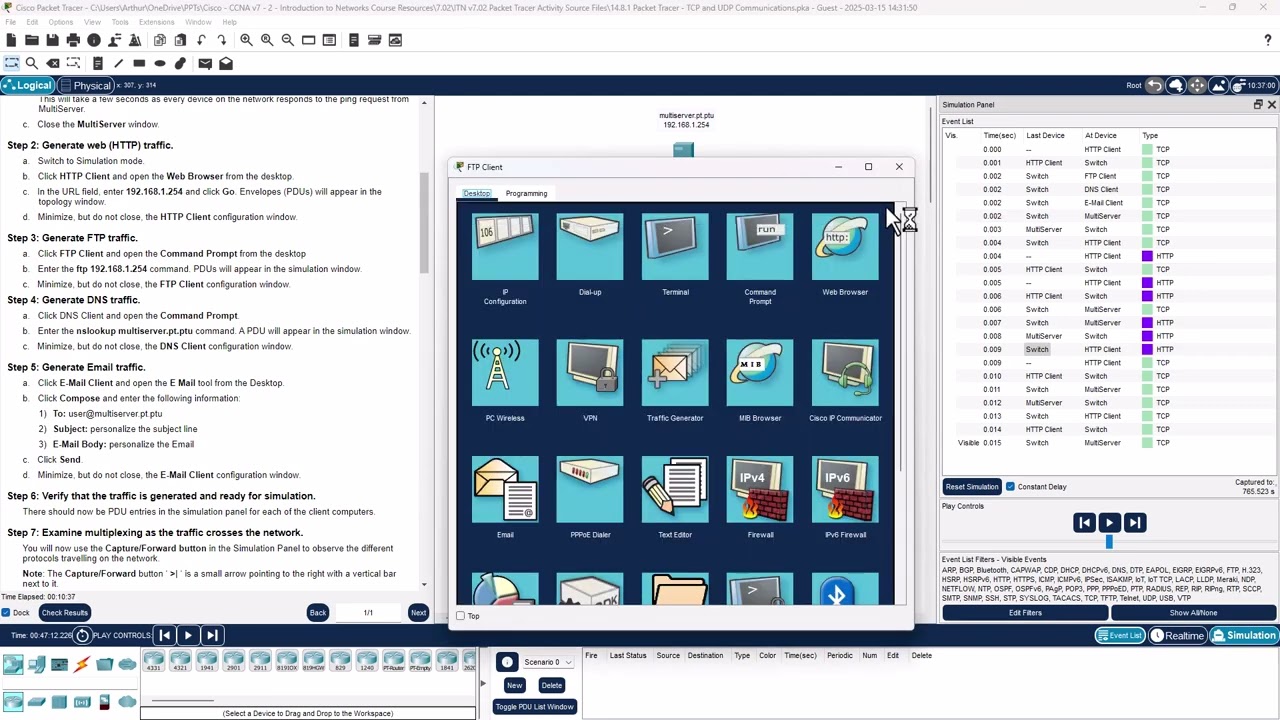
Task: Launch the Terminal desktop app
Action: click(x=675, y=247)
